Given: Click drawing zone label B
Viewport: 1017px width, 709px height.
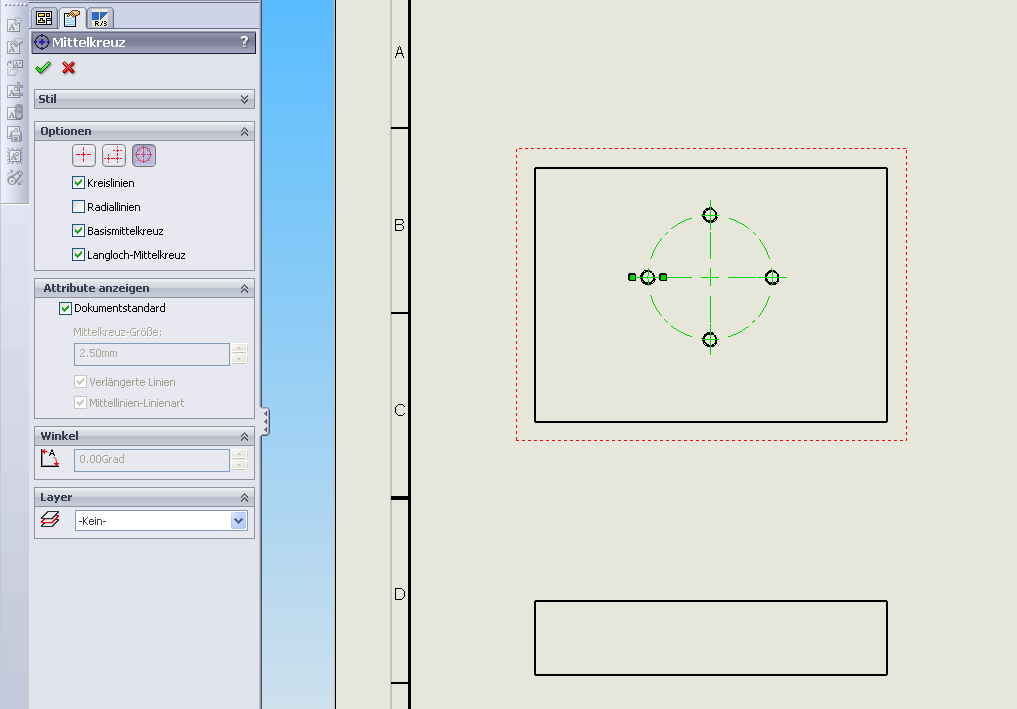Looking at the screenshot, I should coord(400,225).
